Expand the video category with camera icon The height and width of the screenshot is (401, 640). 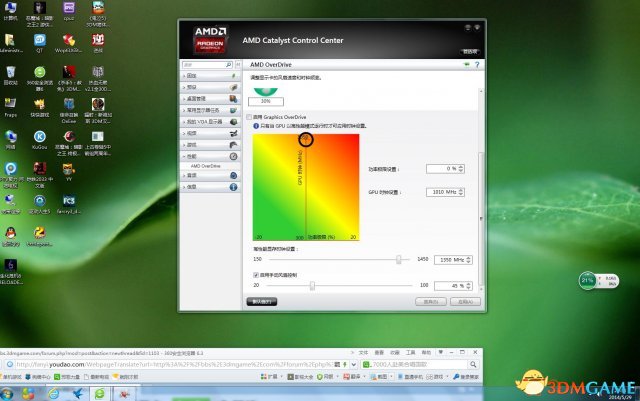210,133
